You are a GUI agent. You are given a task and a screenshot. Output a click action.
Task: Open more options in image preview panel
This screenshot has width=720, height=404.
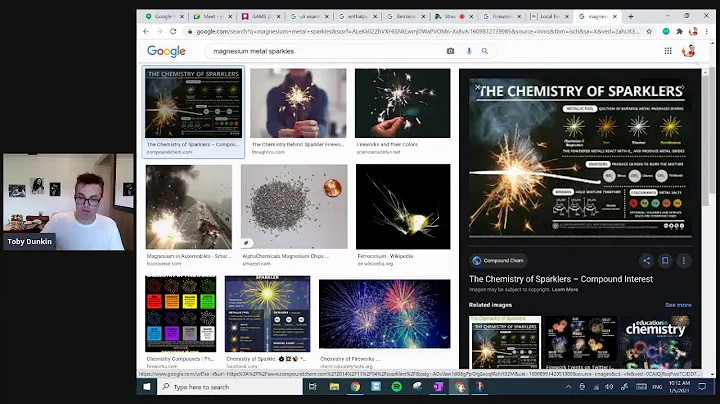click(x=684, y=261)
